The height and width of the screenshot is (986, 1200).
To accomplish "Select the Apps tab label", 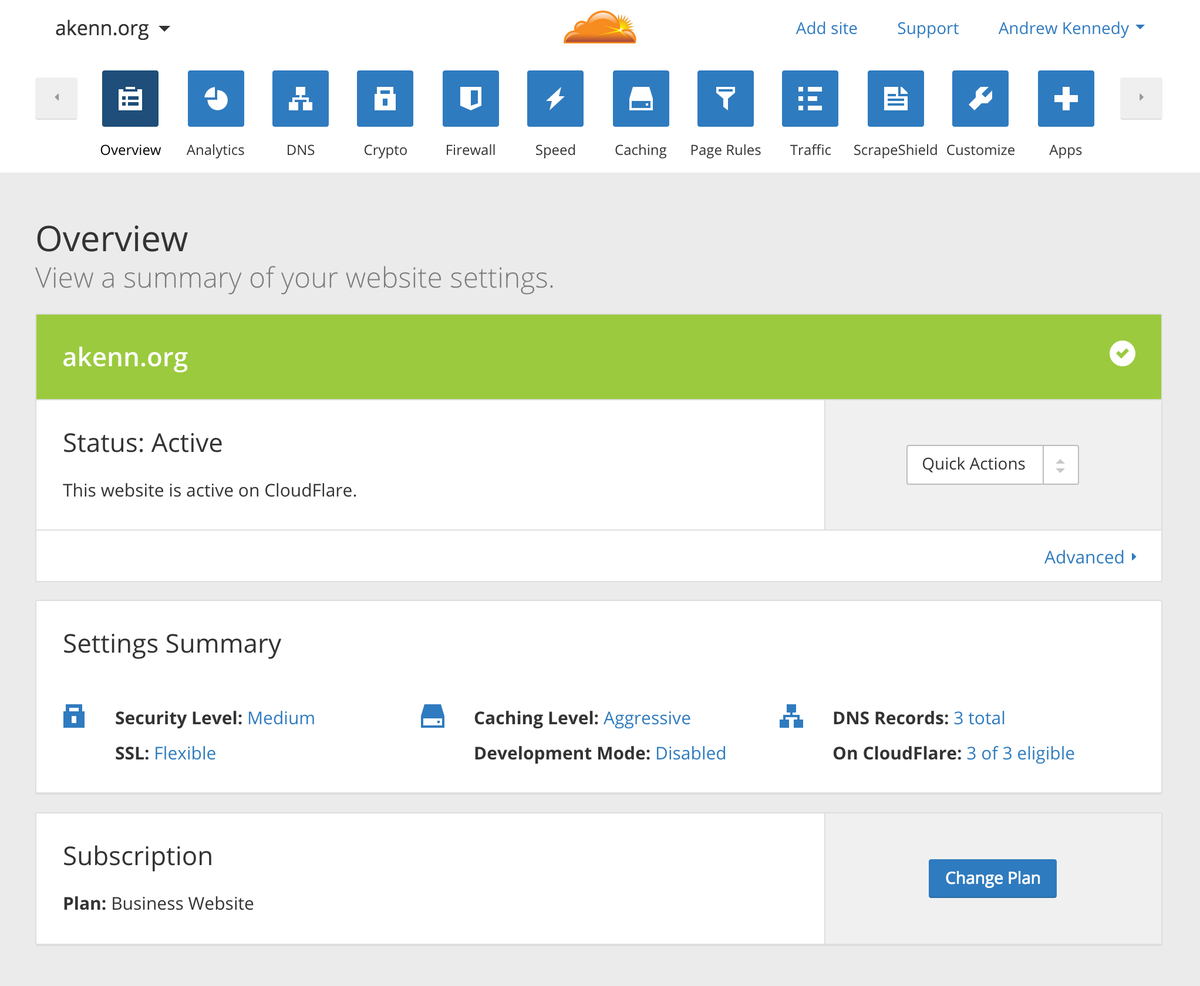I will pyautogui.click(x=1065, y=150).
